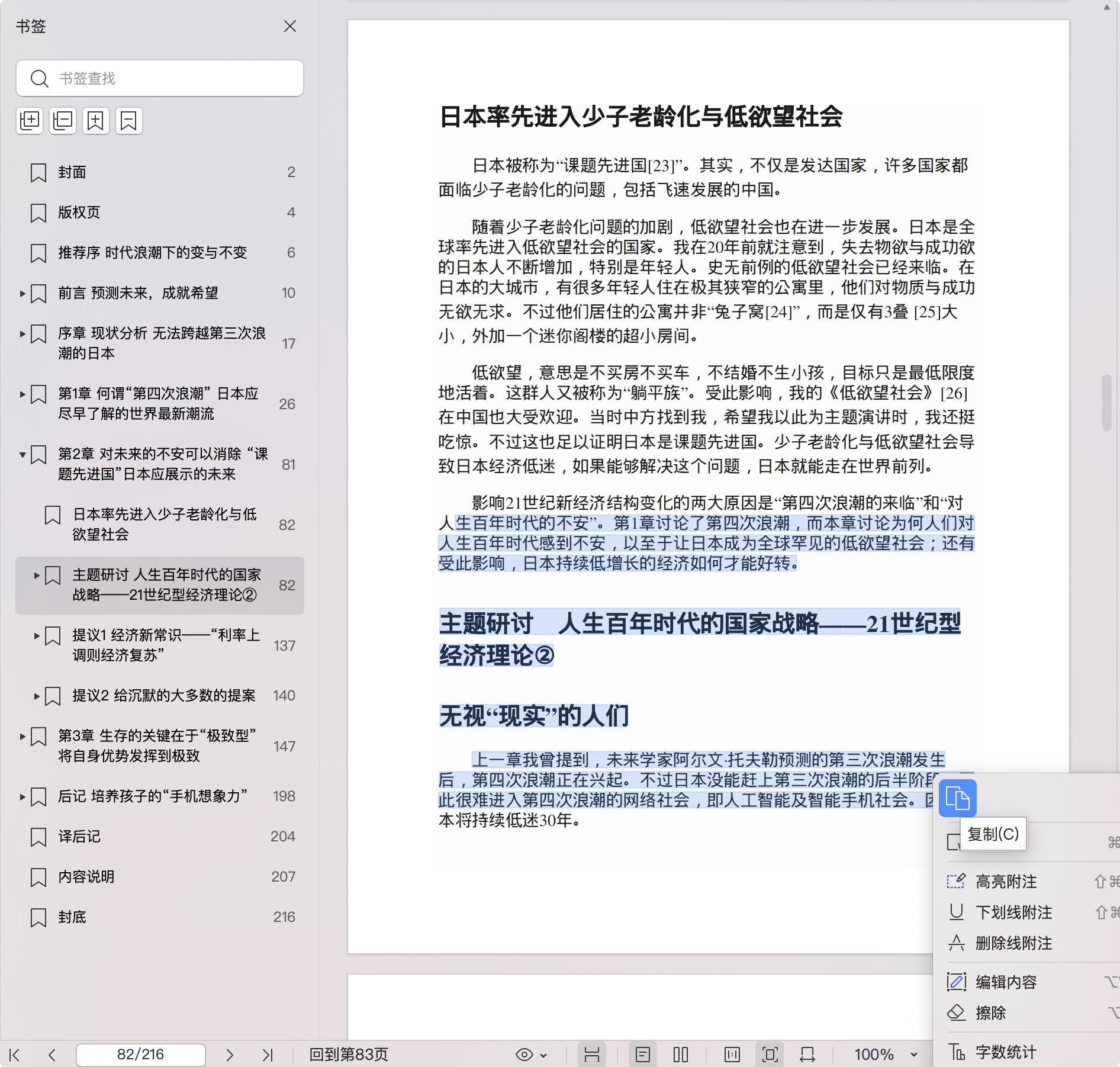Enable single-page continuous view mode
The width and height of the screenshot is (1120, 1067).
click(x=643, y=1055)
